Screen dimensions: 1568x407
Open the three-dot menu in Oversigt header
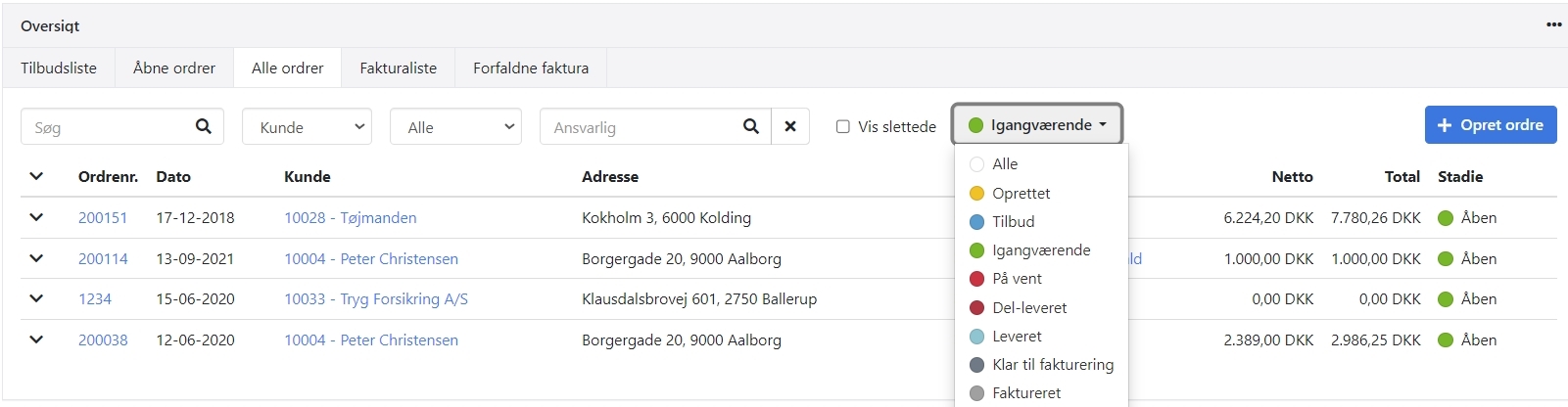(x=1553, y=25)
